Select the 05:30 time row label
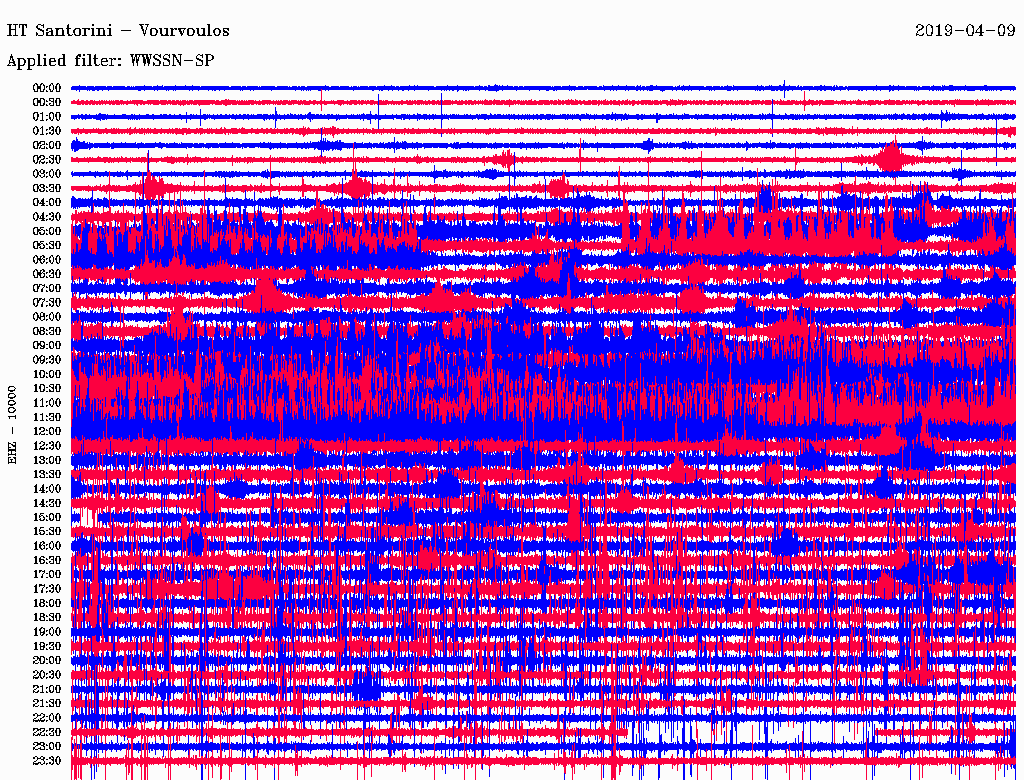1024x780 pixels. point(46,246)
